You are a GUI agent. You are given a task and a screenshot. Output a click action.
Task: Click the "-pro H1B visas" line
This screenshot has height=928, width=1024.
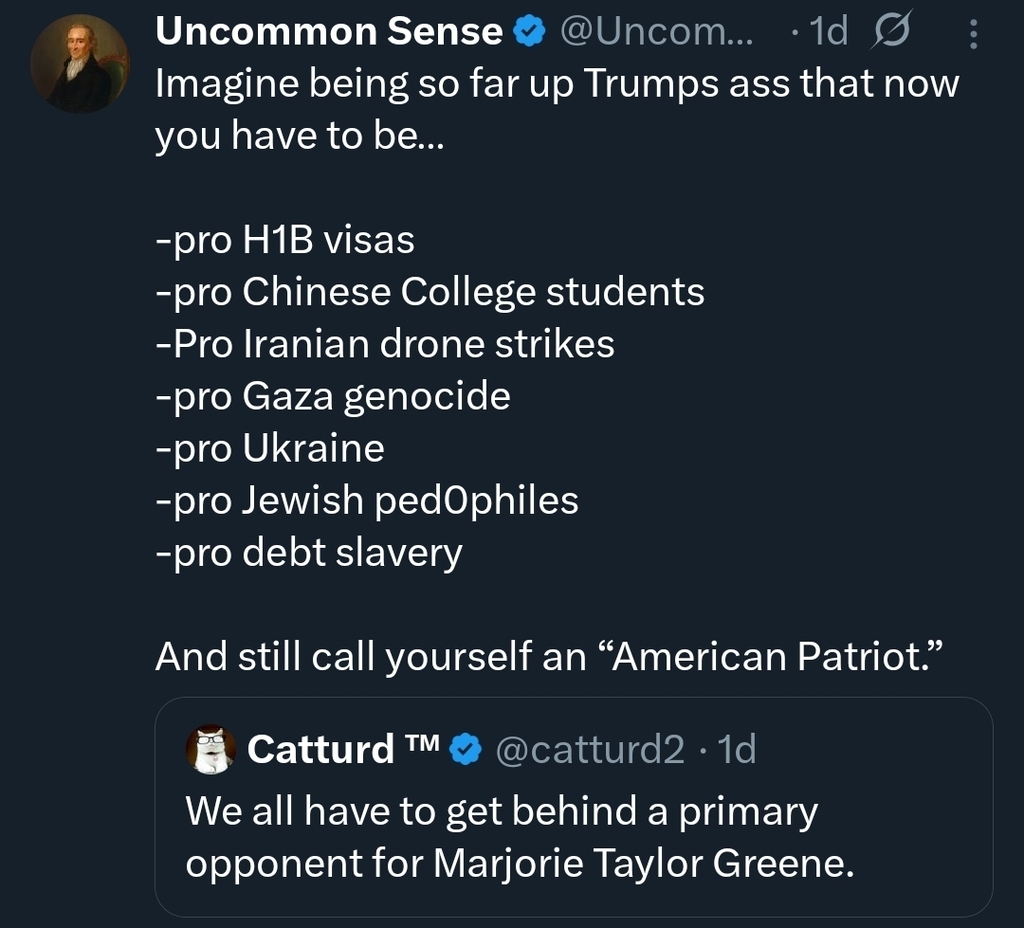[285, 240]
